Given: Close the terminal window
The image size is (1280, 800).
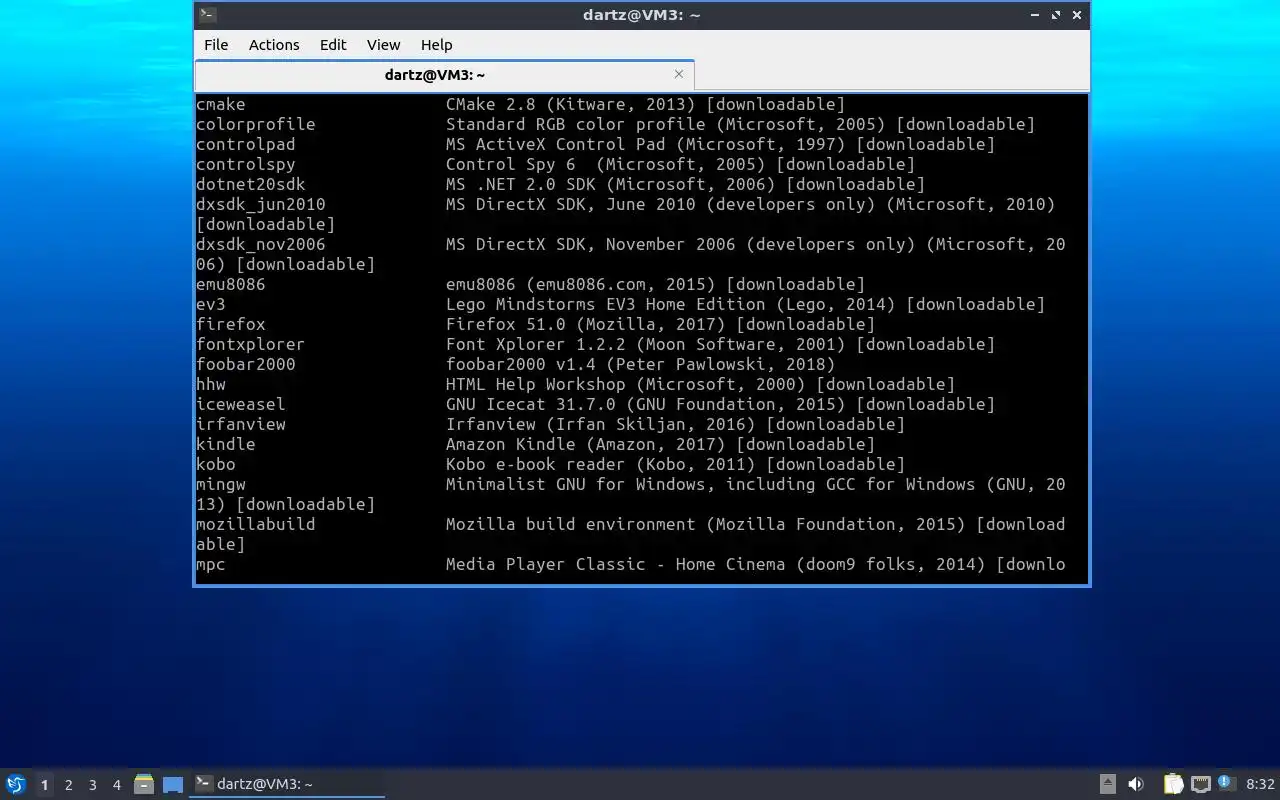Looking at the screenshot, I should 1077,15.
